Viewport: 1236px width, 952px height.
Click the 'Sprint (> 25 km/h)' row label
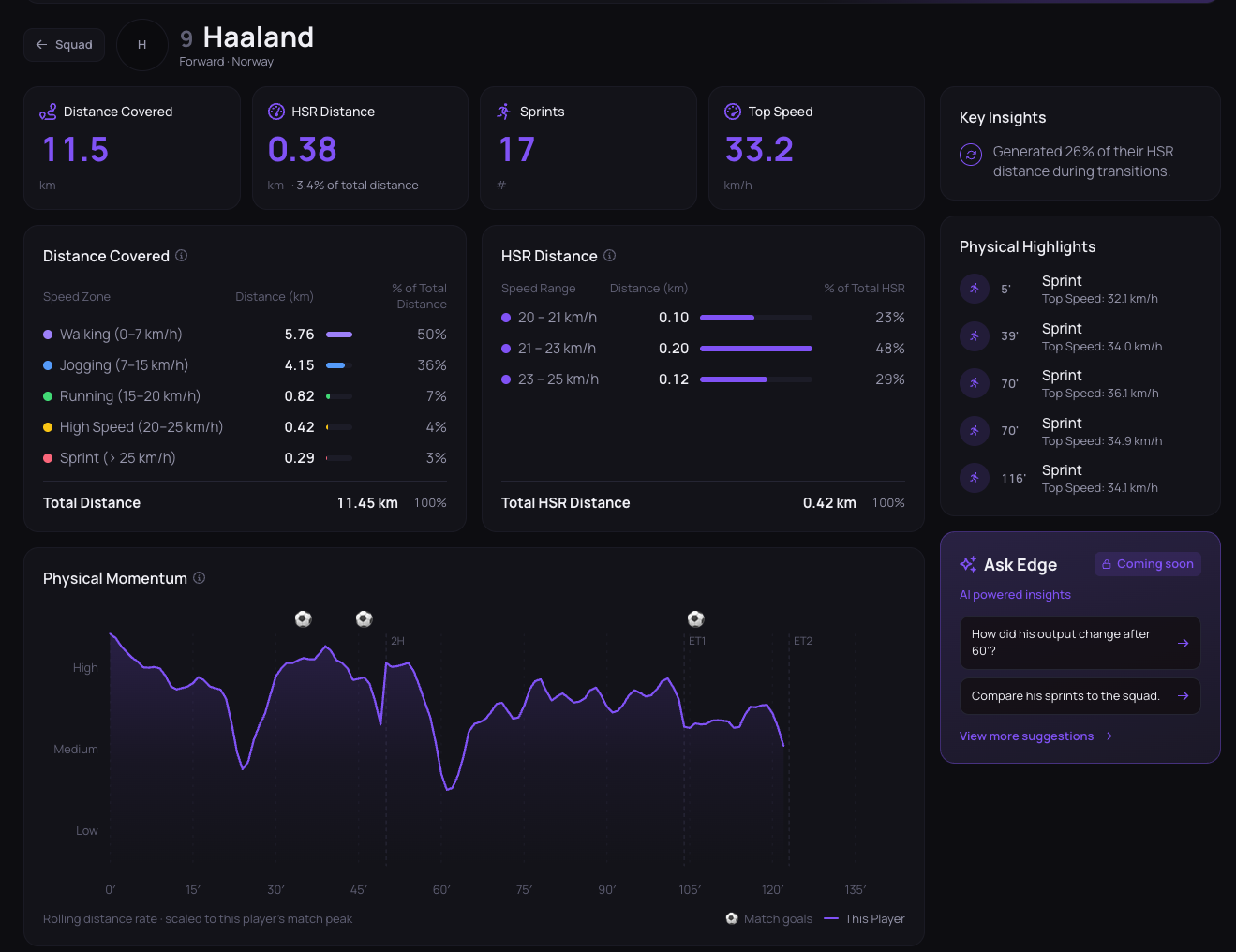pyautogui.click(x=118, y=458)
